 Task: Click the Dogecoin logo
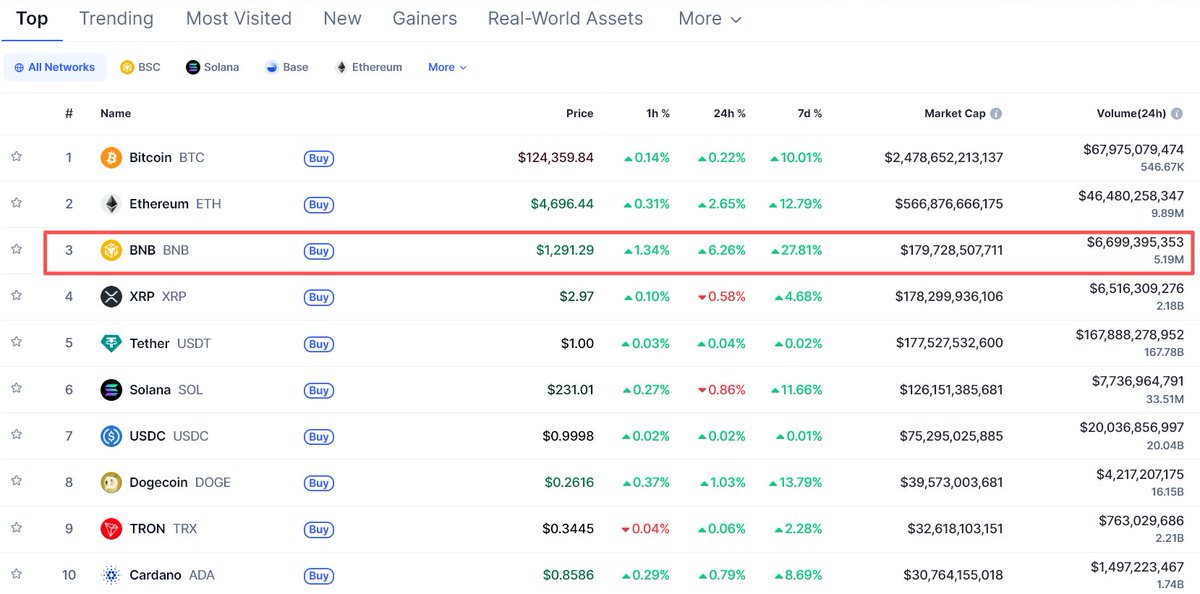click(111, 483)
